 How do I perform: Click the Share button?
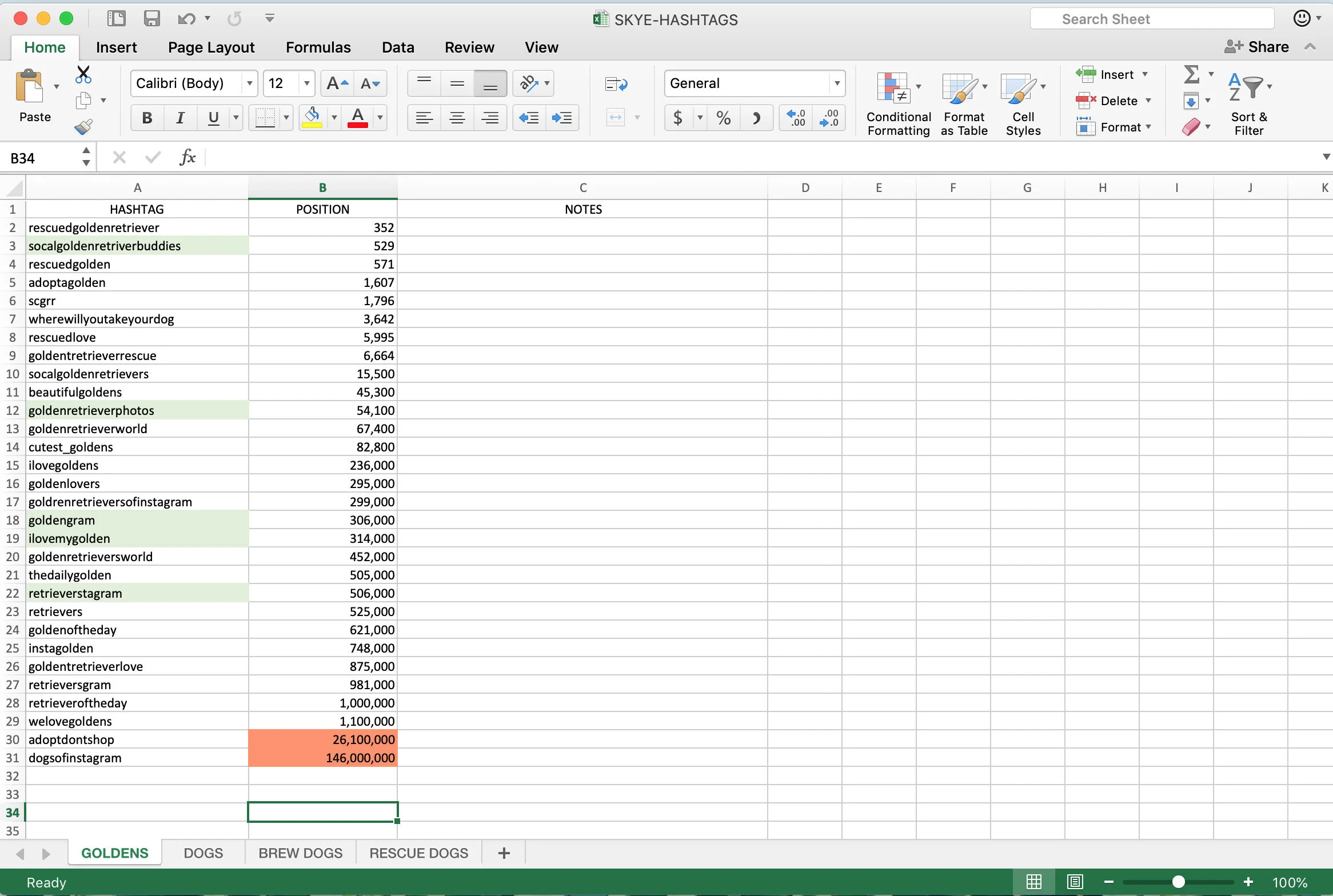1256,47
